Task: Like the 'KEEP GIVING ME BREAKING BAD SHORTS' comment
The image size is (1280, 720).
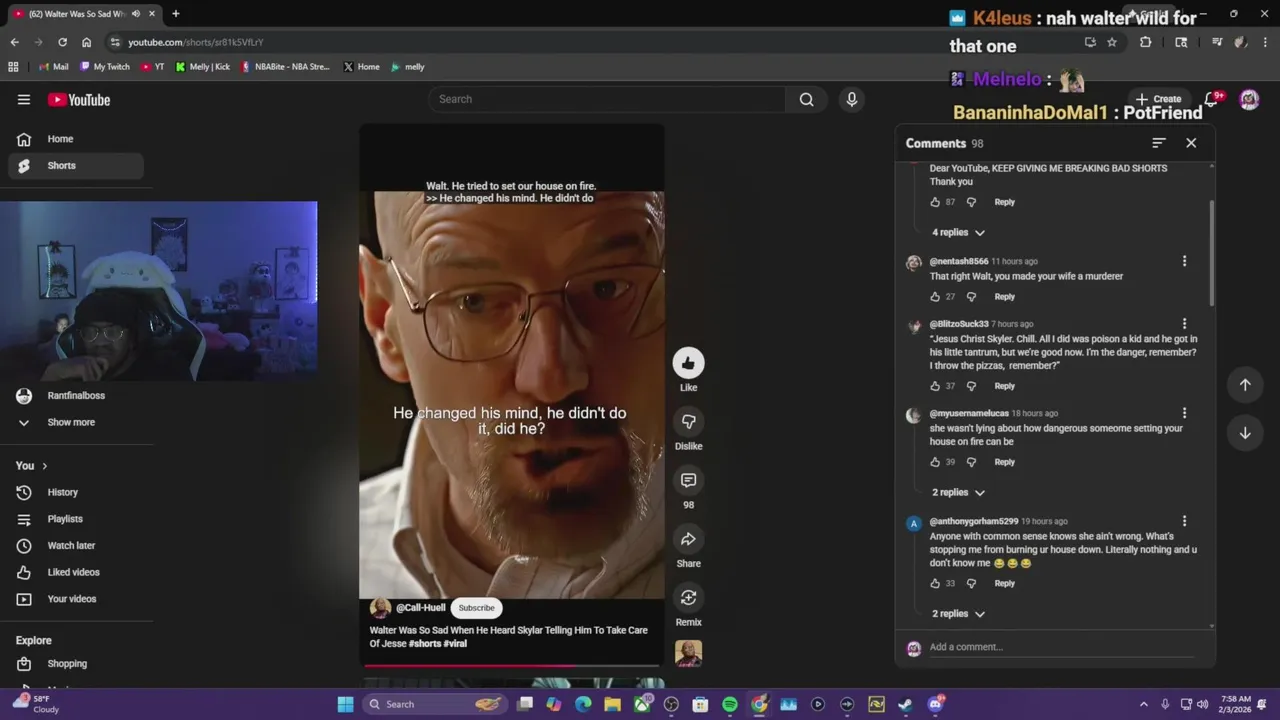Action: coord(935,202)
